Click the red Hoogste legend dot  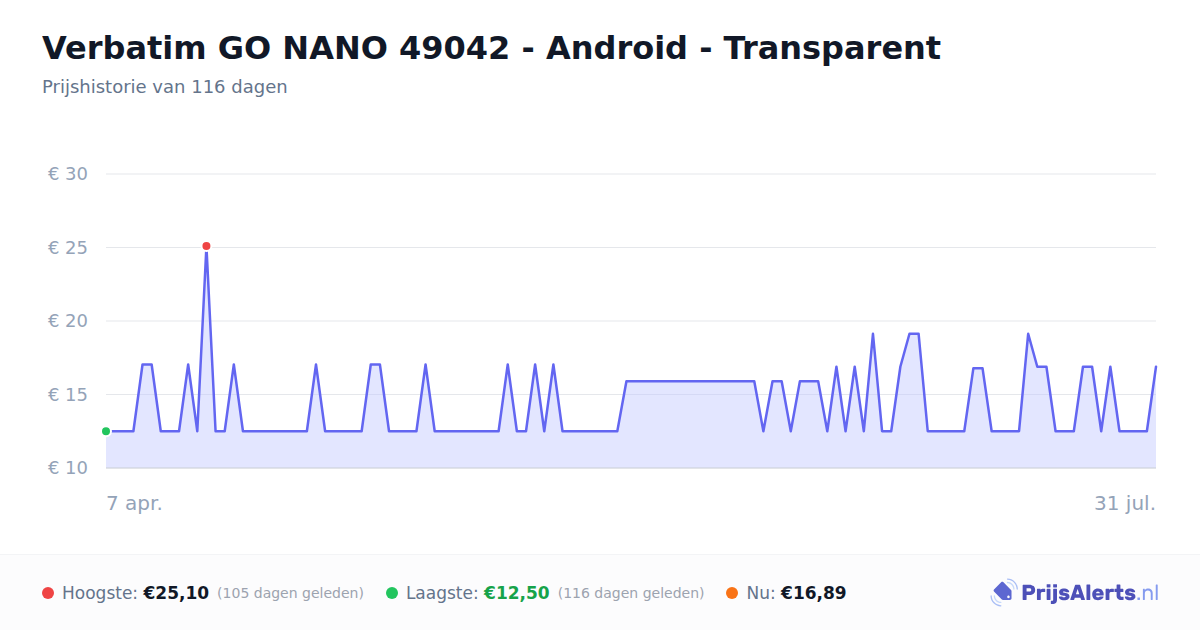coord(48,593)
